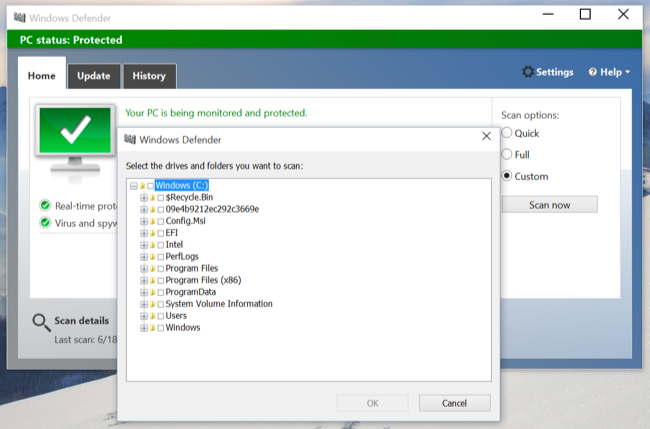Select the System Volume Information label
The height and width of the screenshot is (429, 650).
pyautogui.click(x=219, y=304)
